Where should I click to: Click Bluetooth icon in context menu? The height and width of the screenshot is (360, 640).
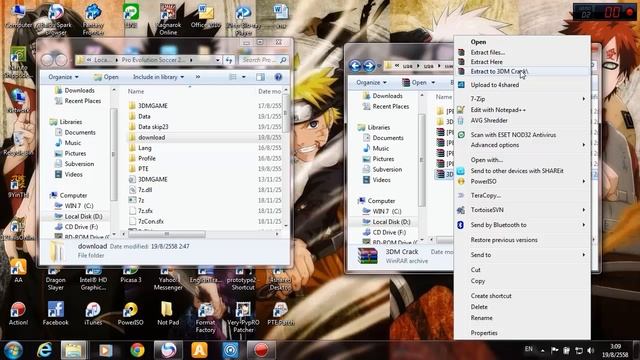461,225
